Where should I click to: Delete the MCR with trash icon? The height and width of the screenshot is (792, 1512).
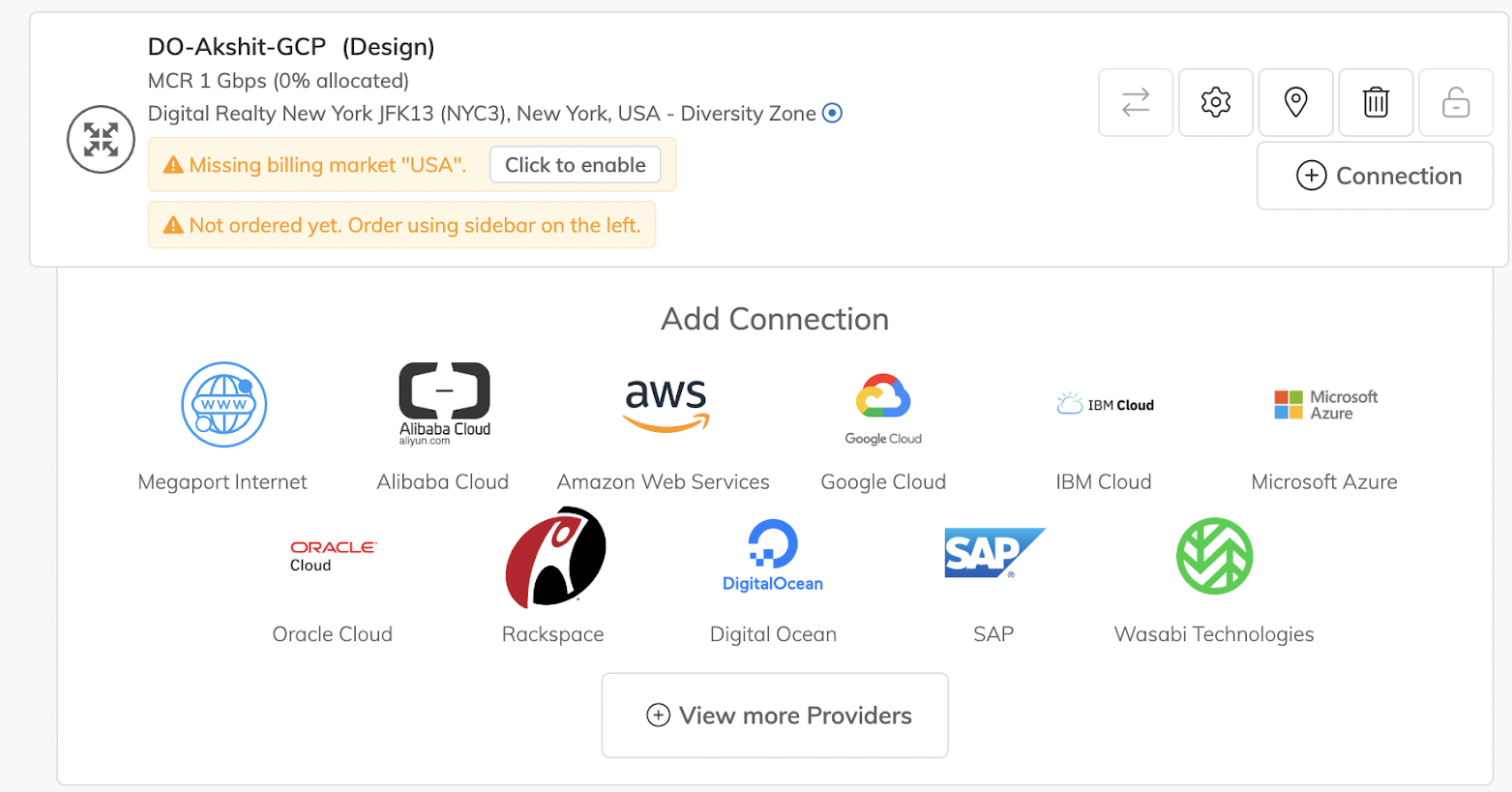coord(1376,102)
